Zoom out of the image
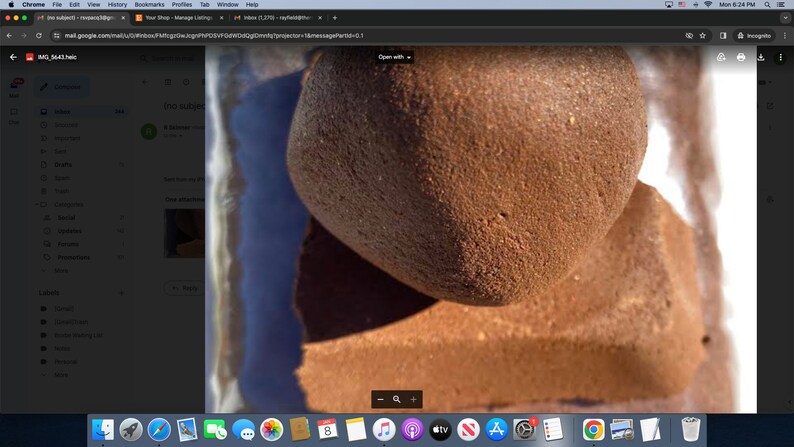 pyautogui.click(x=380, y=399)
